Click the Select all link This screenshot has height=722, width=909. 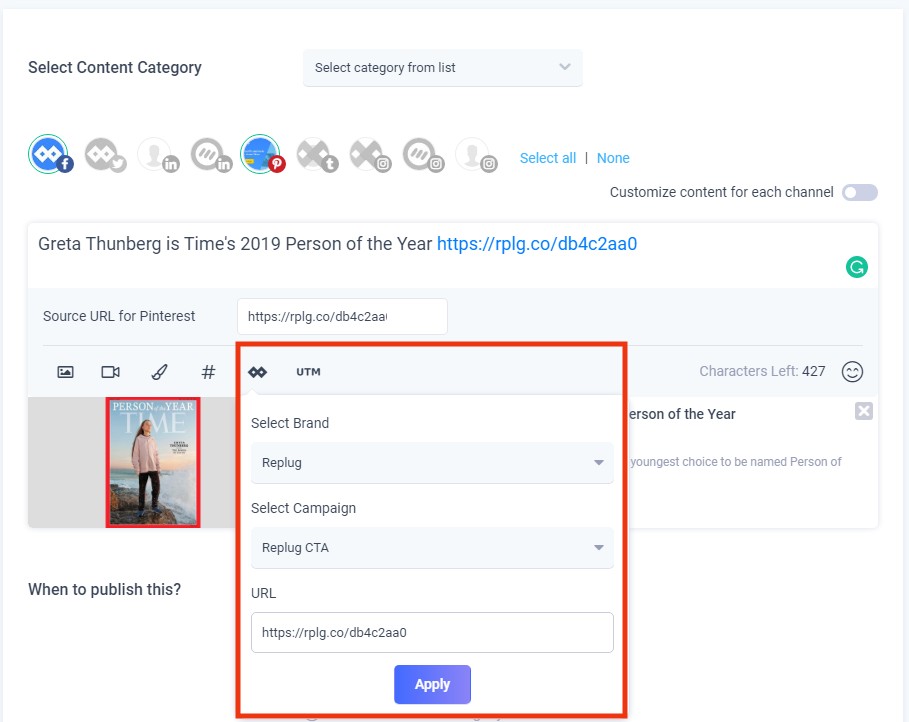tap(548, 158)
